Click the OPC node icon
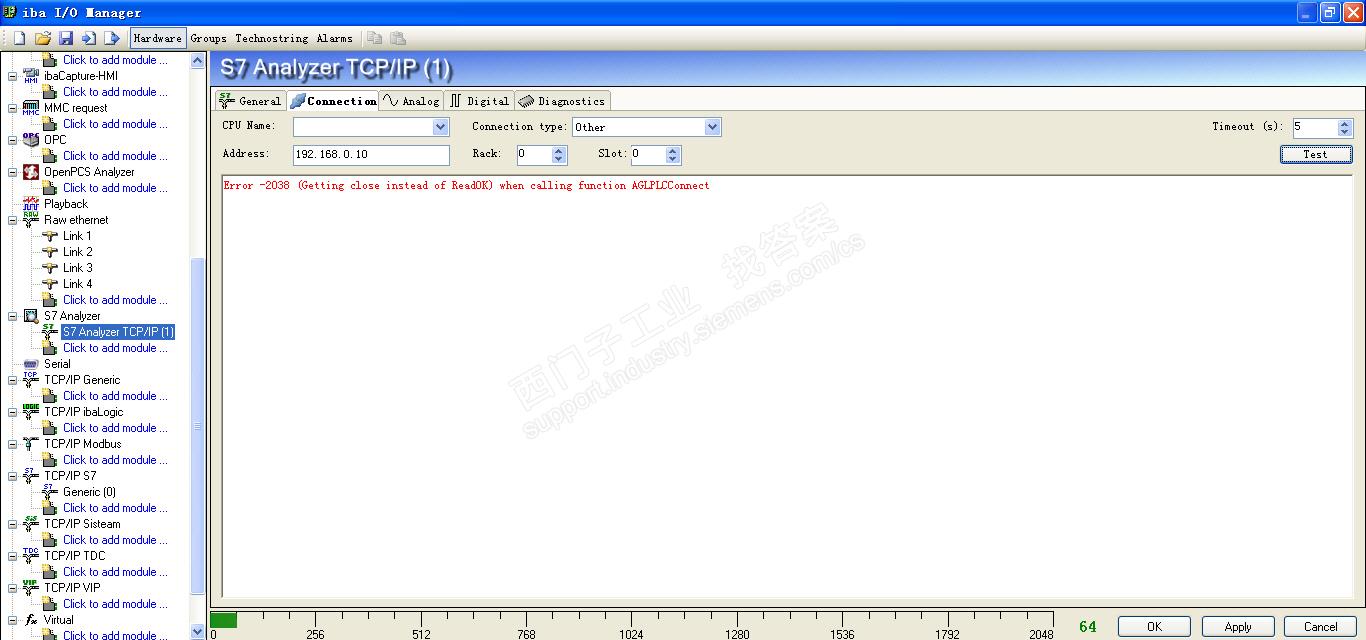The height and width of the screenshot is (640, 1366). (31, 140)
